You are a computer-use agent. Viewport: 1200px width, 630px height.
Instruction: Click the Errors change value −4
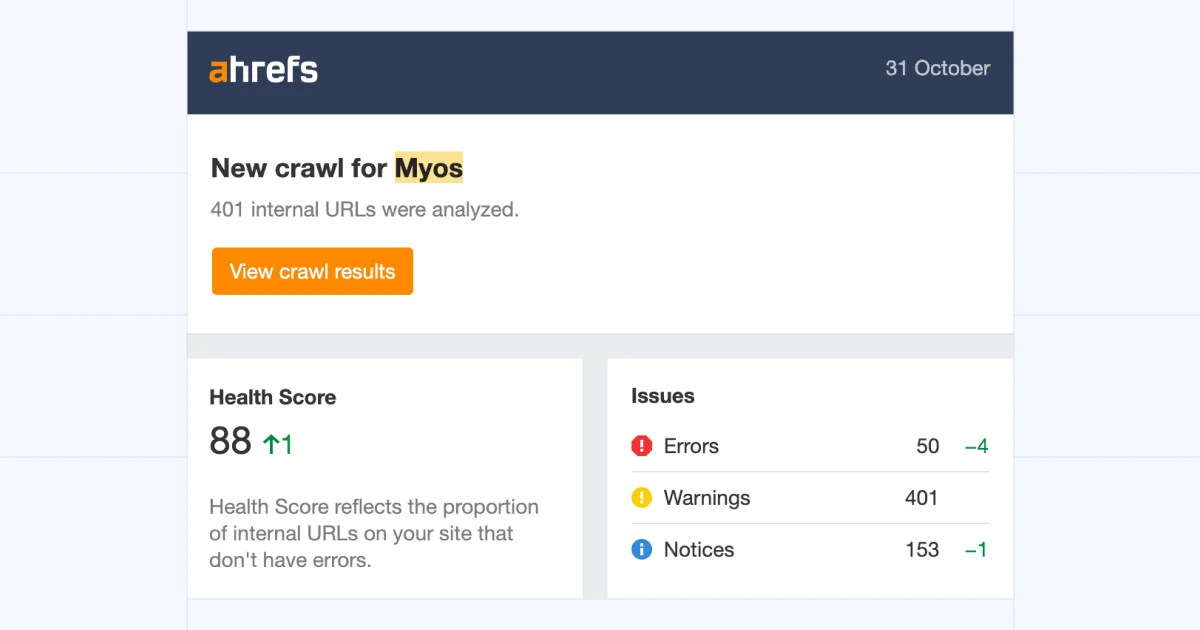pyautogui.click(x=976, y=446)
